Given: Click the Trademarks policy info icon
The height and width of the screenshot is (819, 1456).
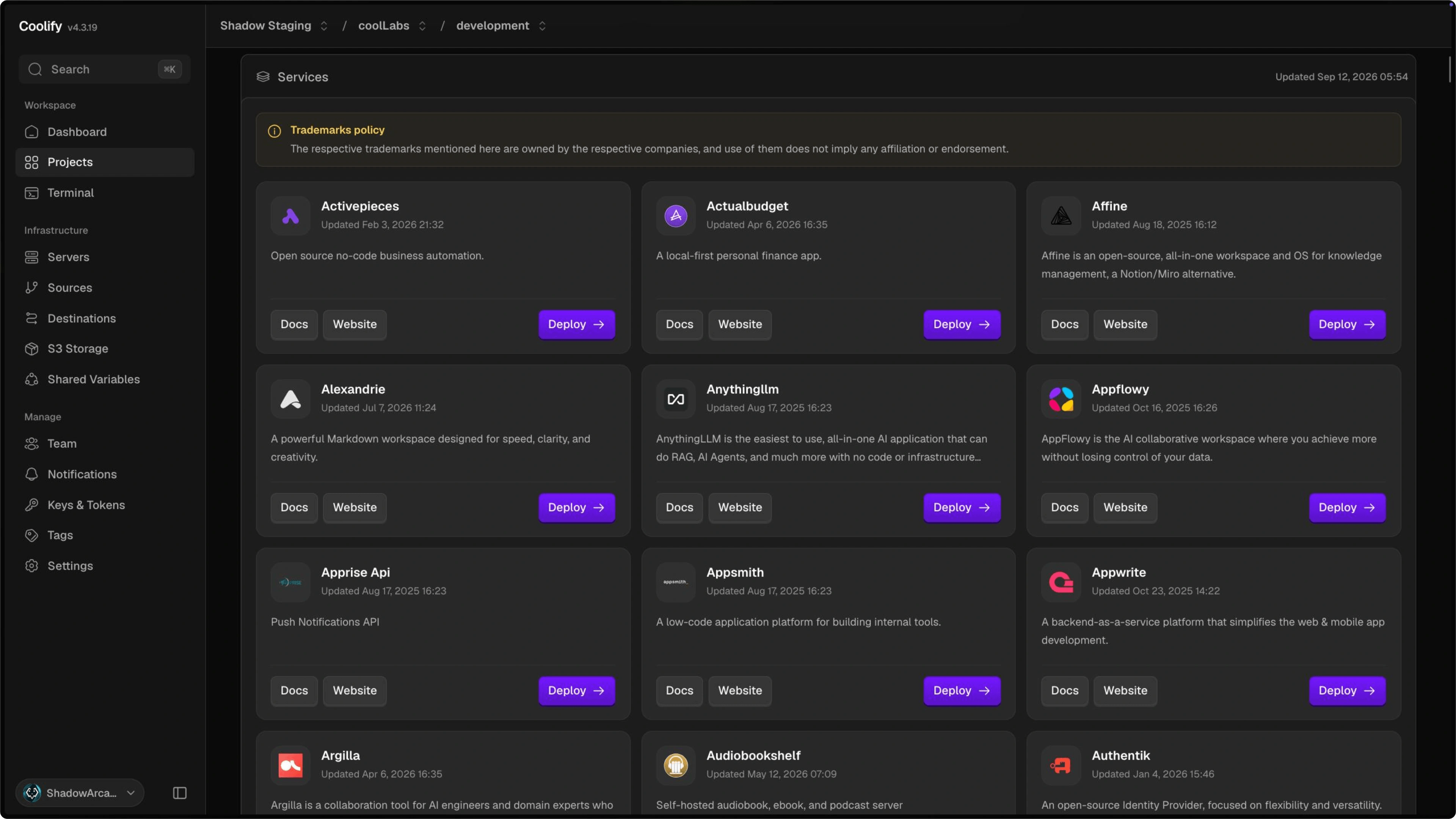Looking at the screenshot, I should (274, 131).
